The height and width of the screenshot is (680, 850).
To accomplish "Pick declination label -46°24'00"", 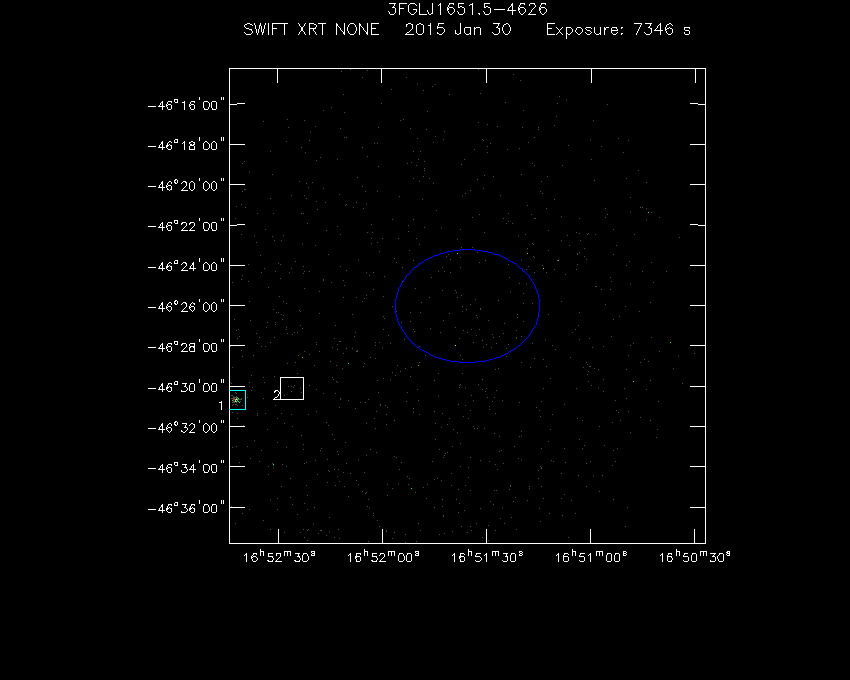I will (x=186, y=266).
